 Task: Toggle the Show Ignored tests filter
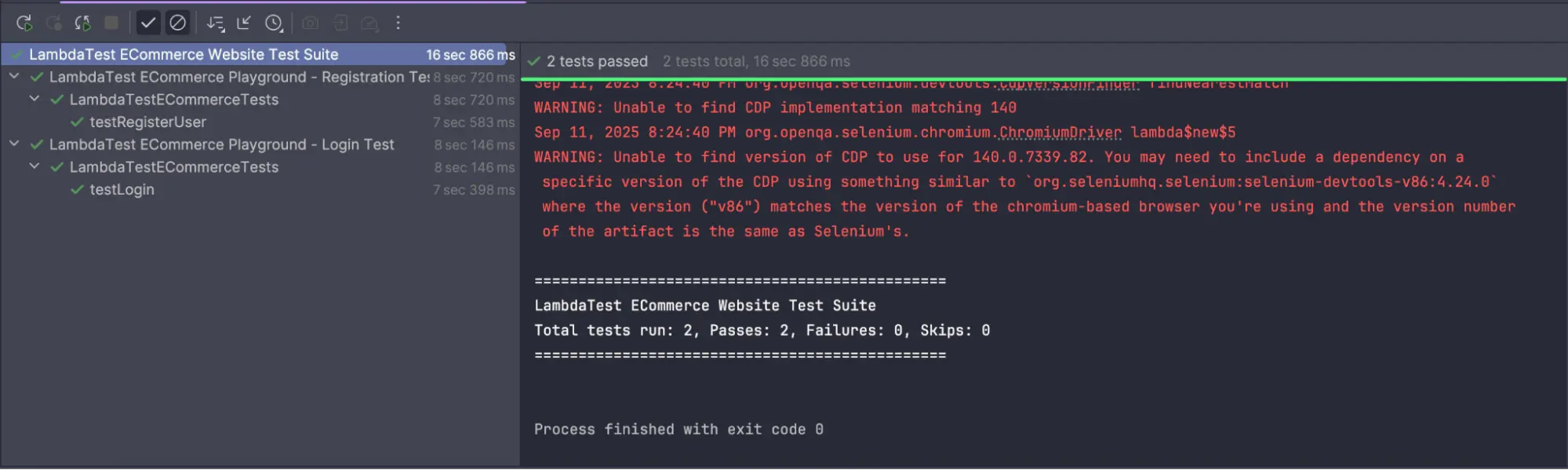(178, 23)
